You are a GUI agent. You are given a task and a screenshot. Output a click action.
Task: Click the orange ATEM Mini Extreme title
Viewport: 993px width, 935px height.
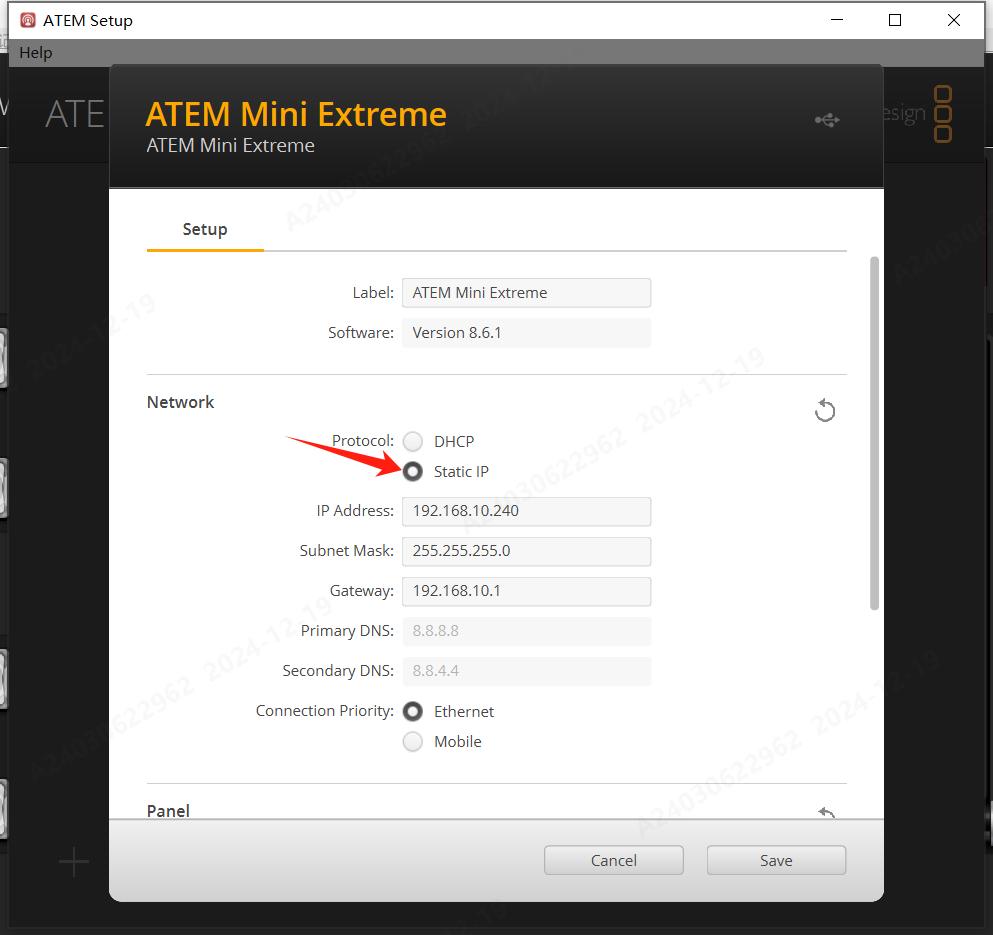tap(296, 115)
